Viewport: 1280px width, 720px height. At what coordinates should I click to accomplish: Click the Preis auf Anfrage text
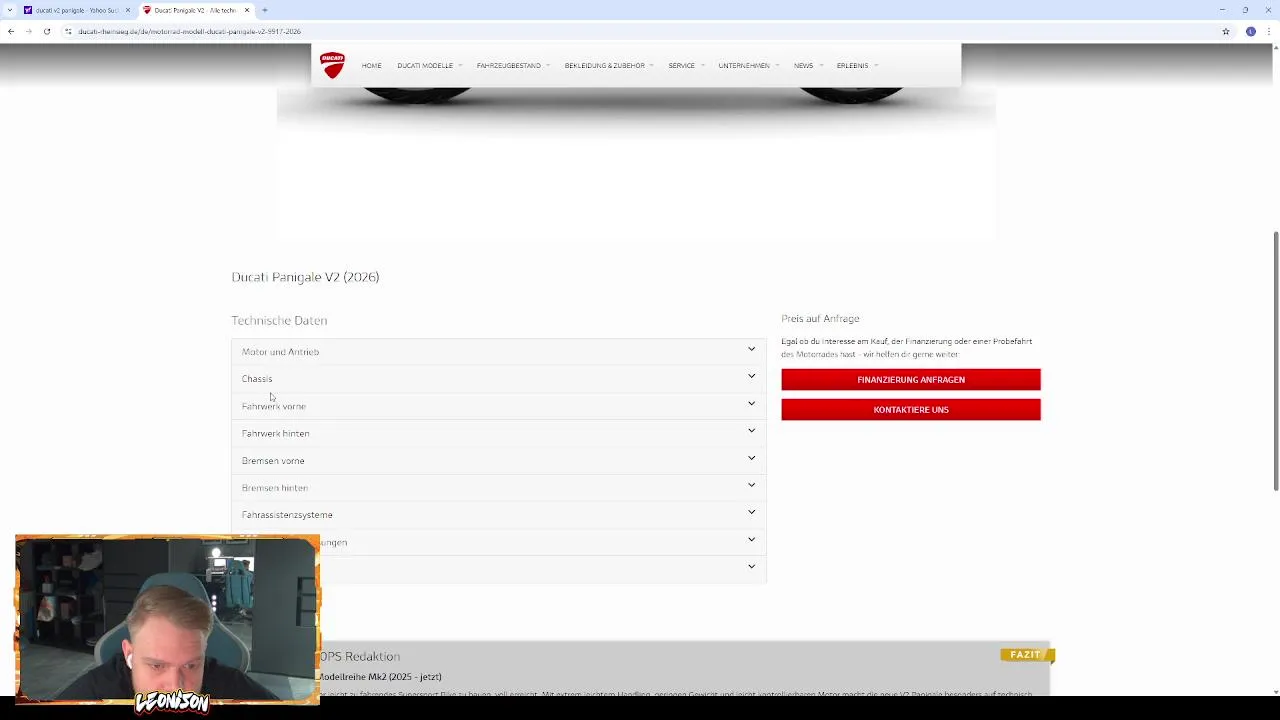pos(820,318)
